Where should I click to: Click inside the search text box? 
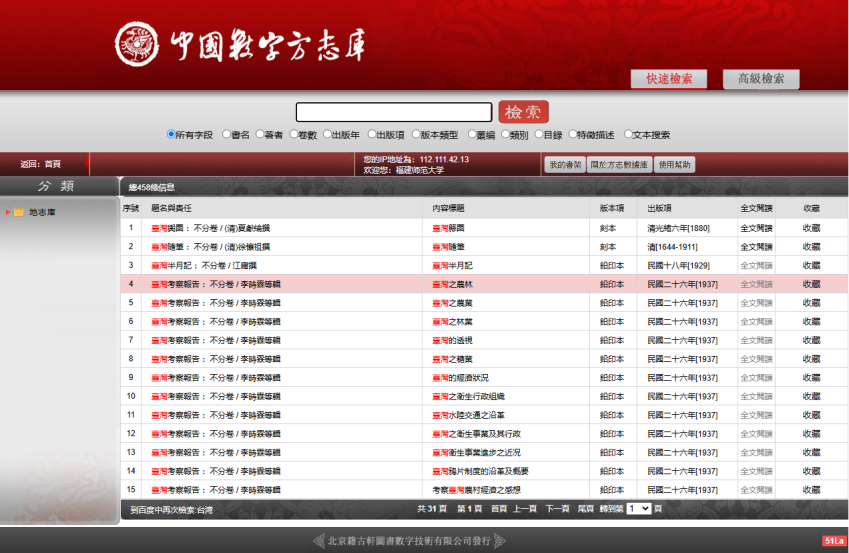(393, 112)
